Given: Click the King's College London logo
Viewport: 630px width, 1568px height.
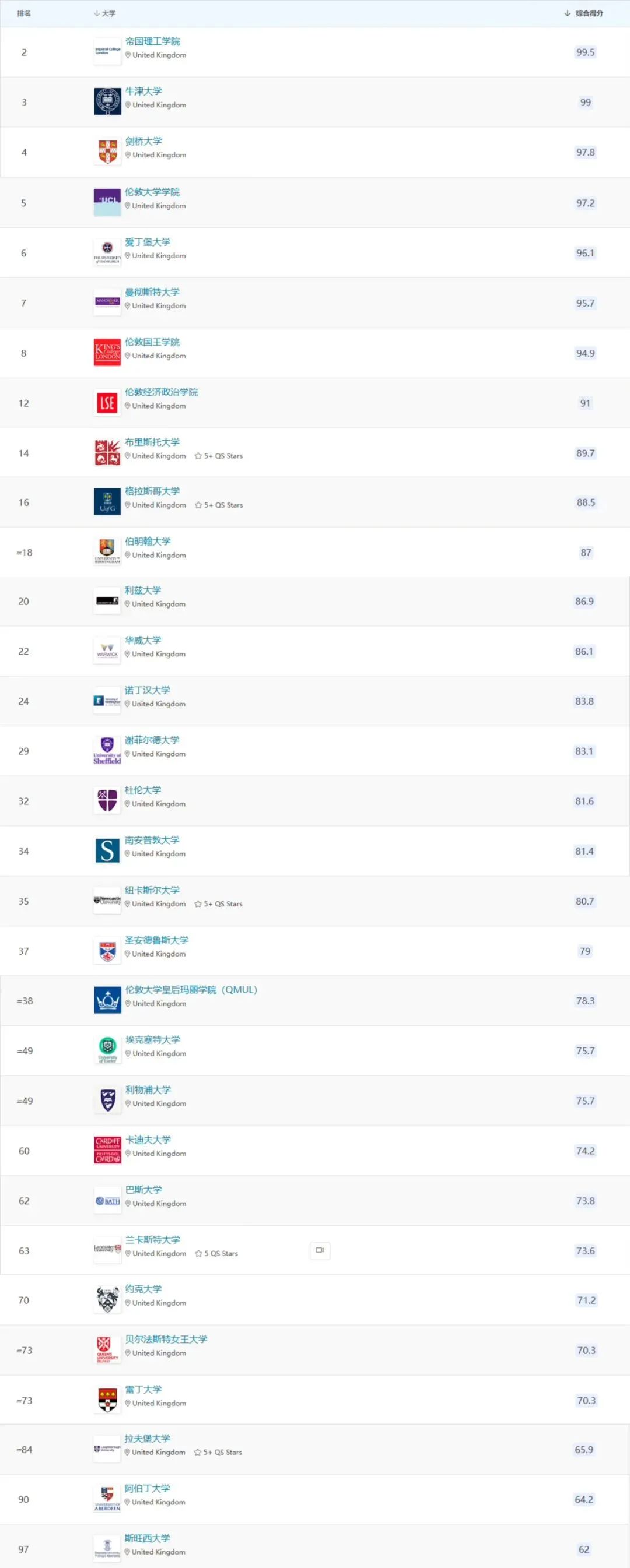Looking at the screenshot, I should [x=107, y=353].
